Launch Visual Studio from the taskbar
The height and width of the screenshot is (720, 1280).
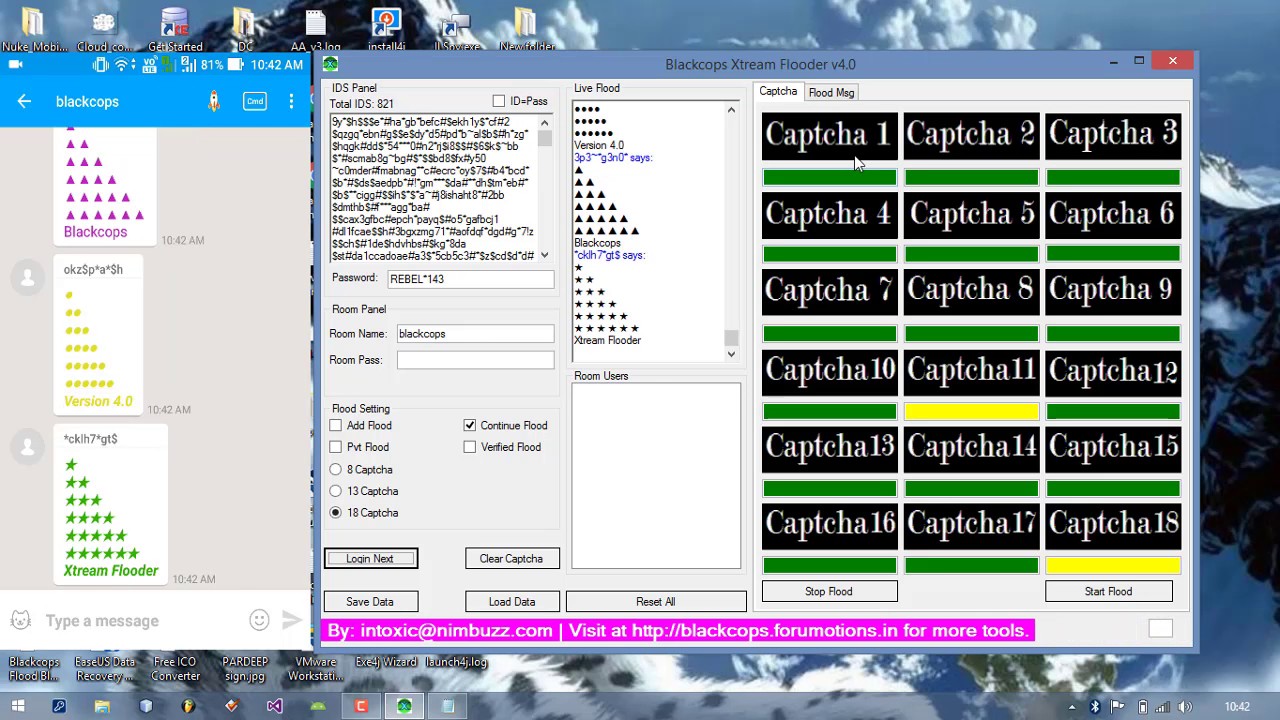point(275,706)
